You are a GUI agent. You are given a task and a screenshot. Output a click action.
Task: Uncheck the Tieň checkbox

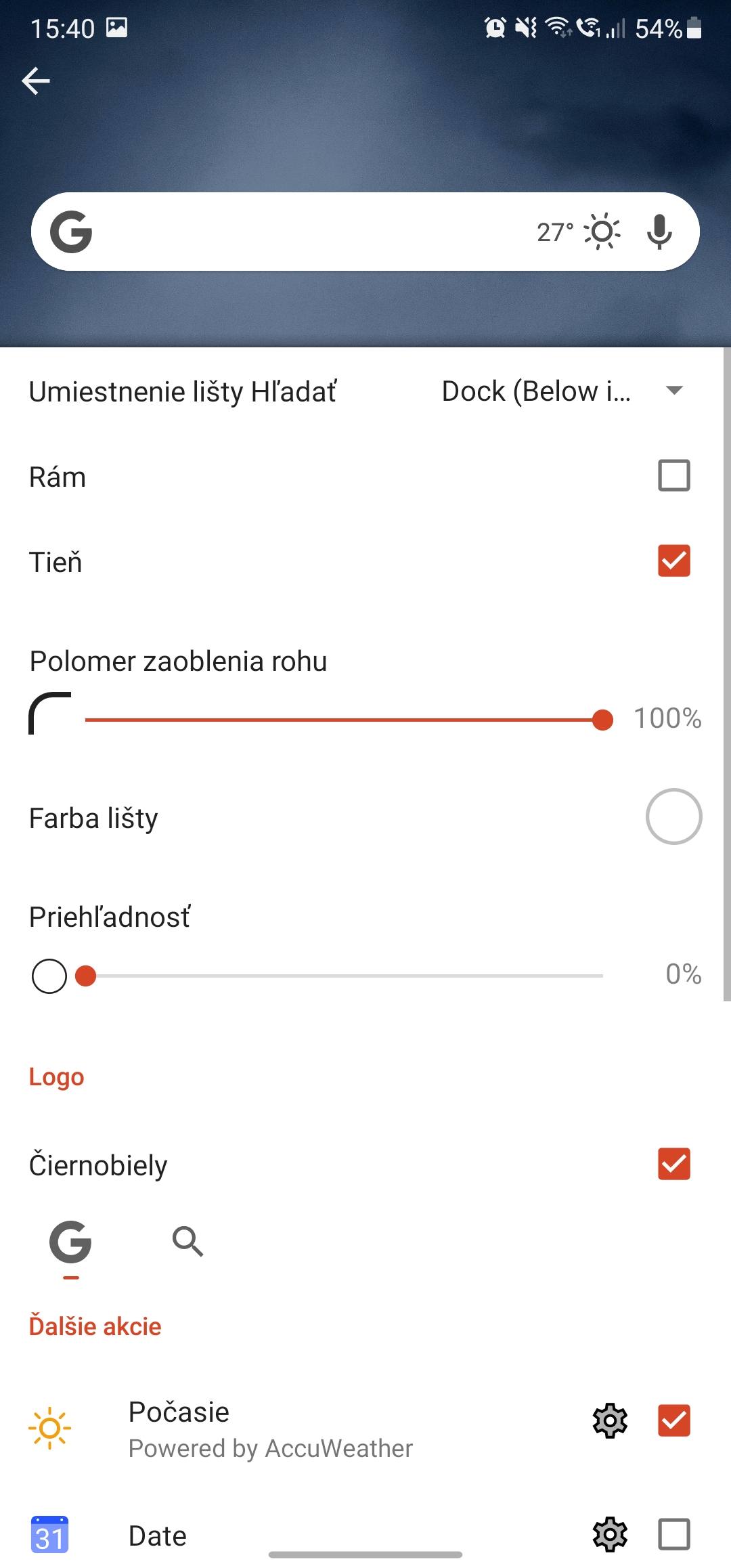point(673,561)
